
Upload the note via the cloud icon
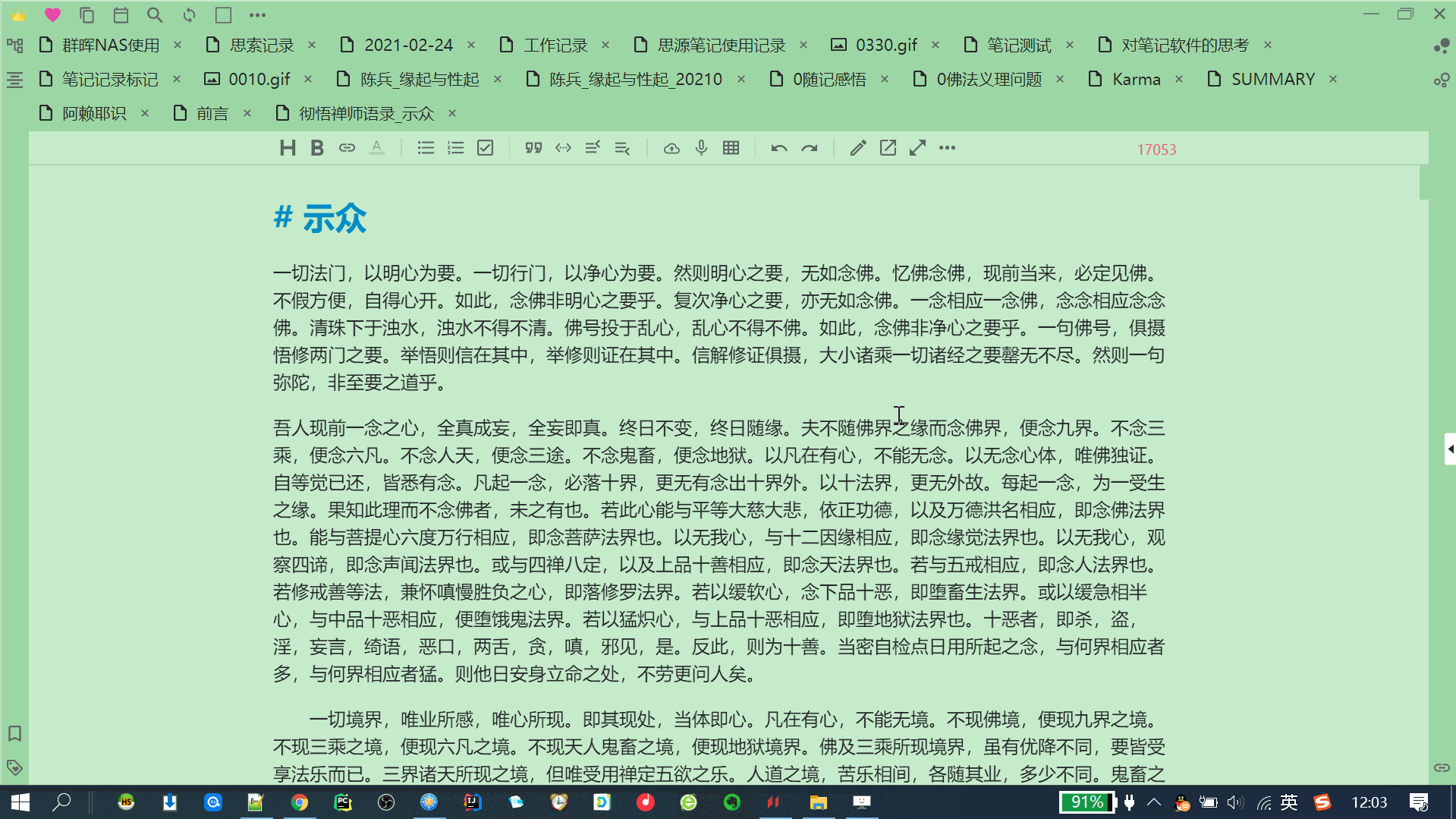click(x=671, y=147)
